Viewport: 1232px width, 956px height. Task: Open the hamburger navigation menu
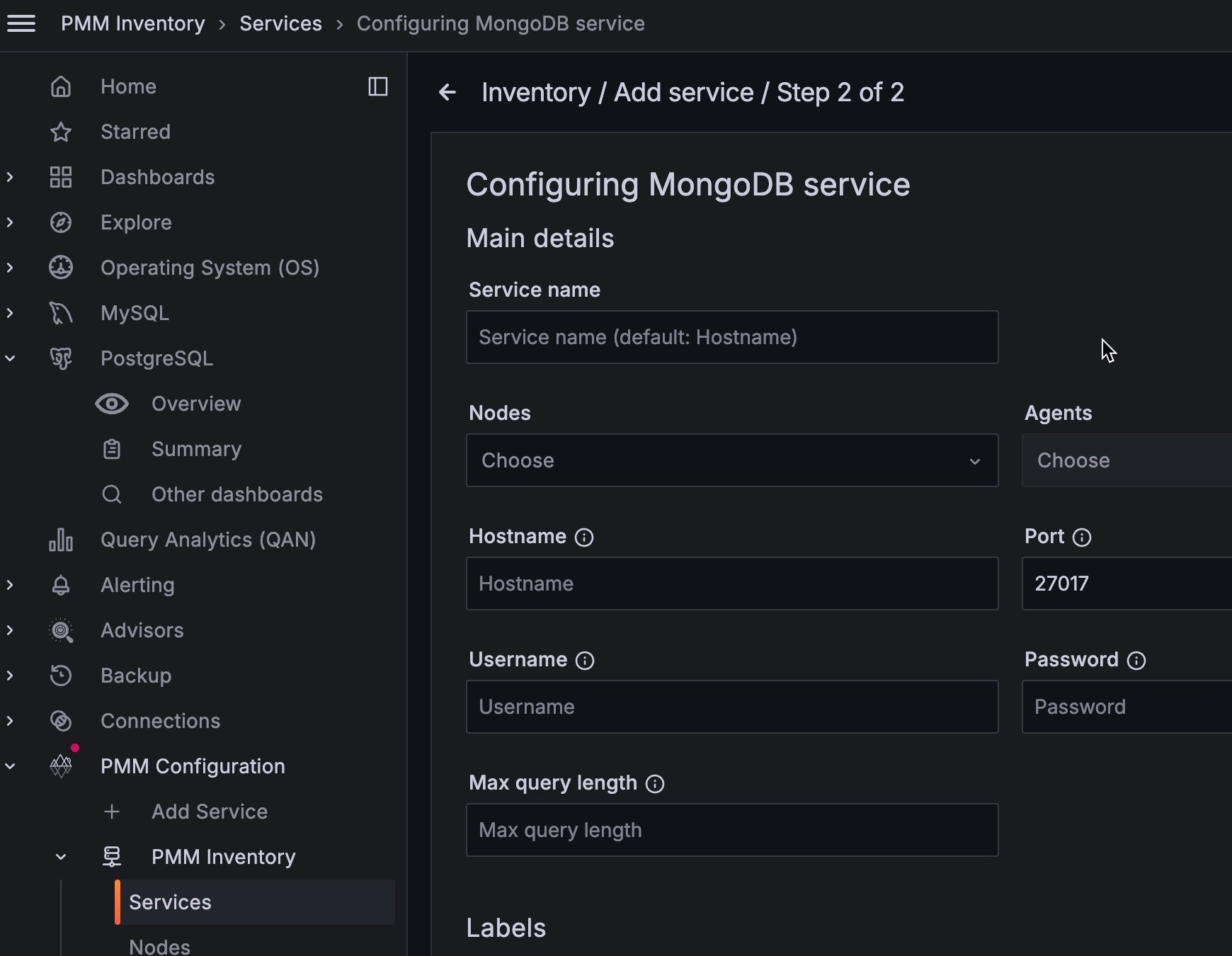coord(21,23)
